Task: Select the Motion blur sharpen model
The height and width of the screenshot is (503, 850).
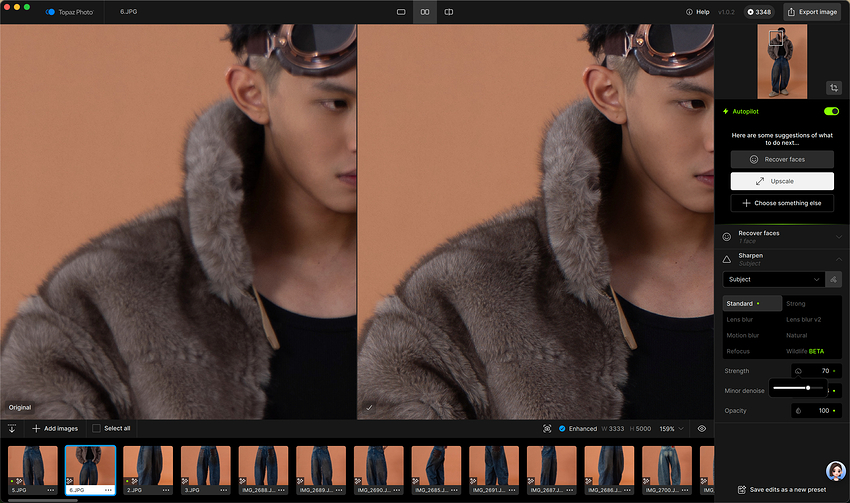Action: click(743, 335)
